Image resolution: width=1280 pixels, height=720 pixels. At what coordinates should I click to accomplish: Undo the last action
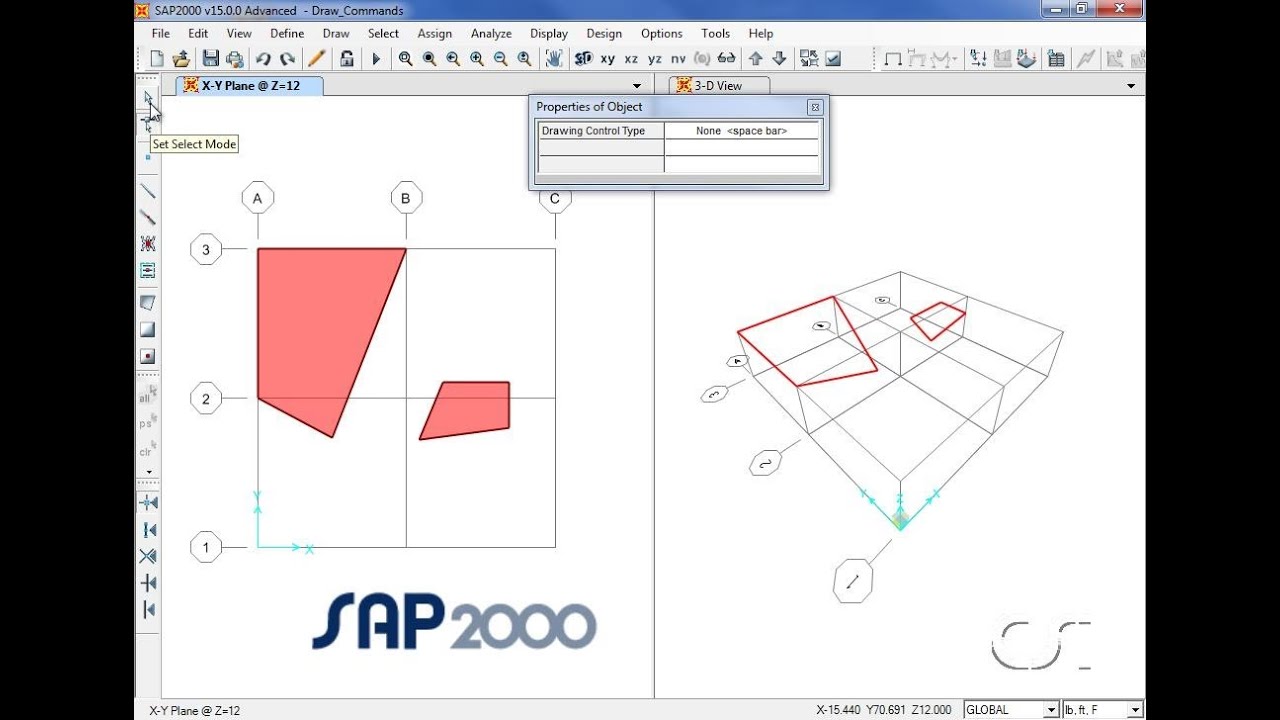tap(263, 59)
